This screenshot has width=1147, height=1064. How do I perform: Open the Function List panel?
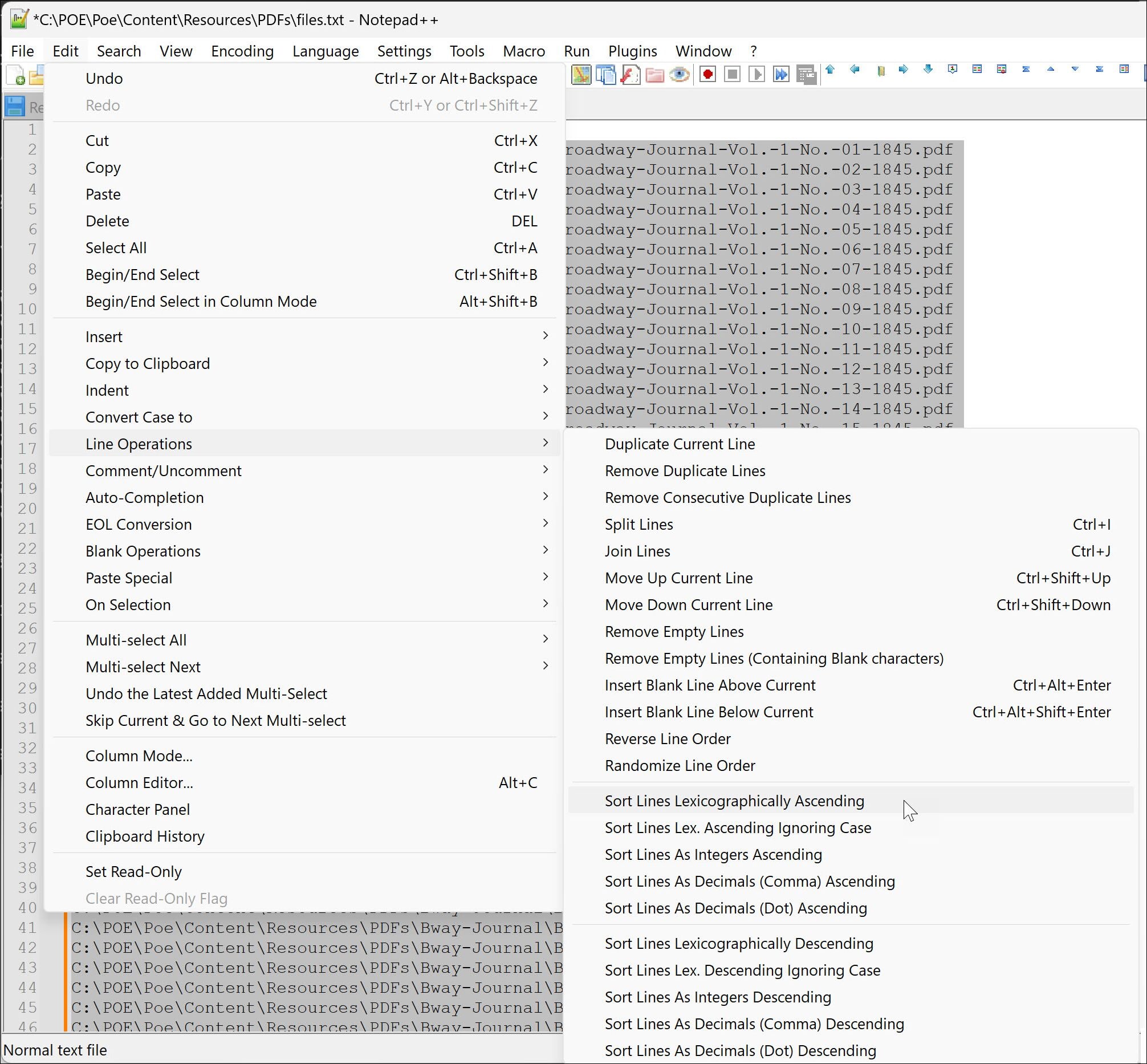630,75
